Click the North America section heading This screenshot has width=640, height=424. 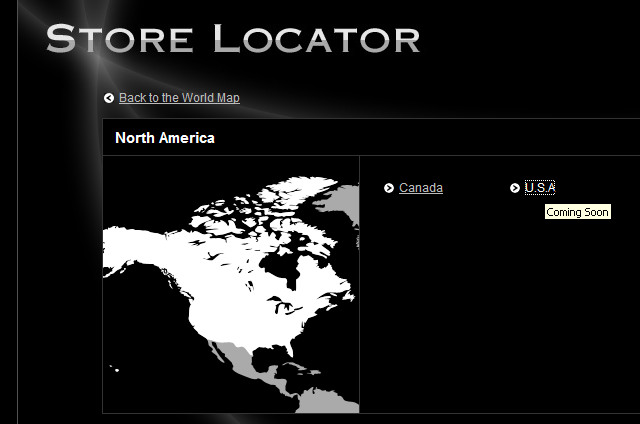click(x=164, y=138)
